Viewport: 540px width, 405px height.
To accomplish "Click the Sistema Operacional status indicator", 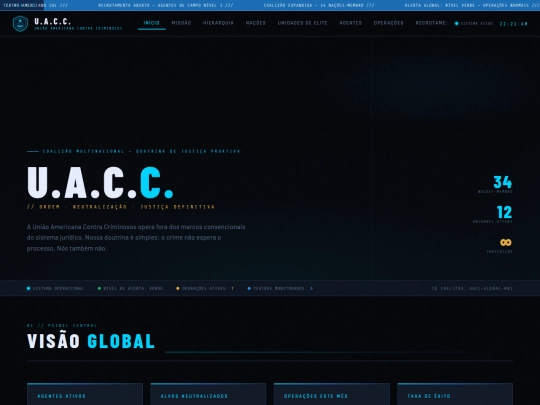I will (x=55, y=288).
